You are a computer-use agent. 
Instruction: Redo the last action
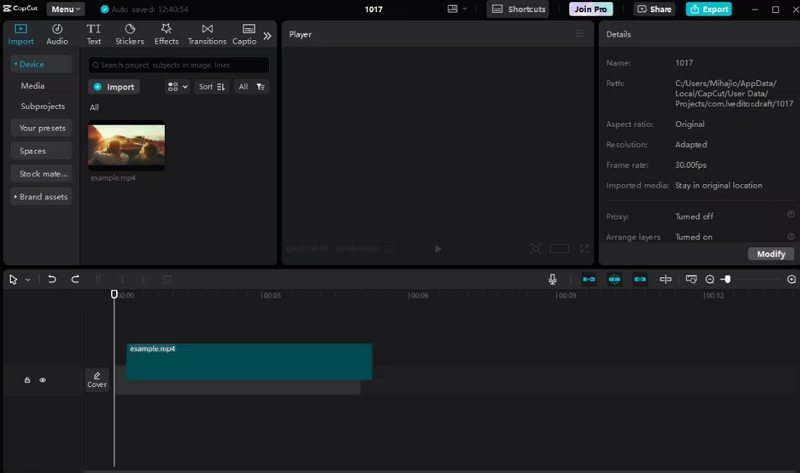tap(75, 279)
